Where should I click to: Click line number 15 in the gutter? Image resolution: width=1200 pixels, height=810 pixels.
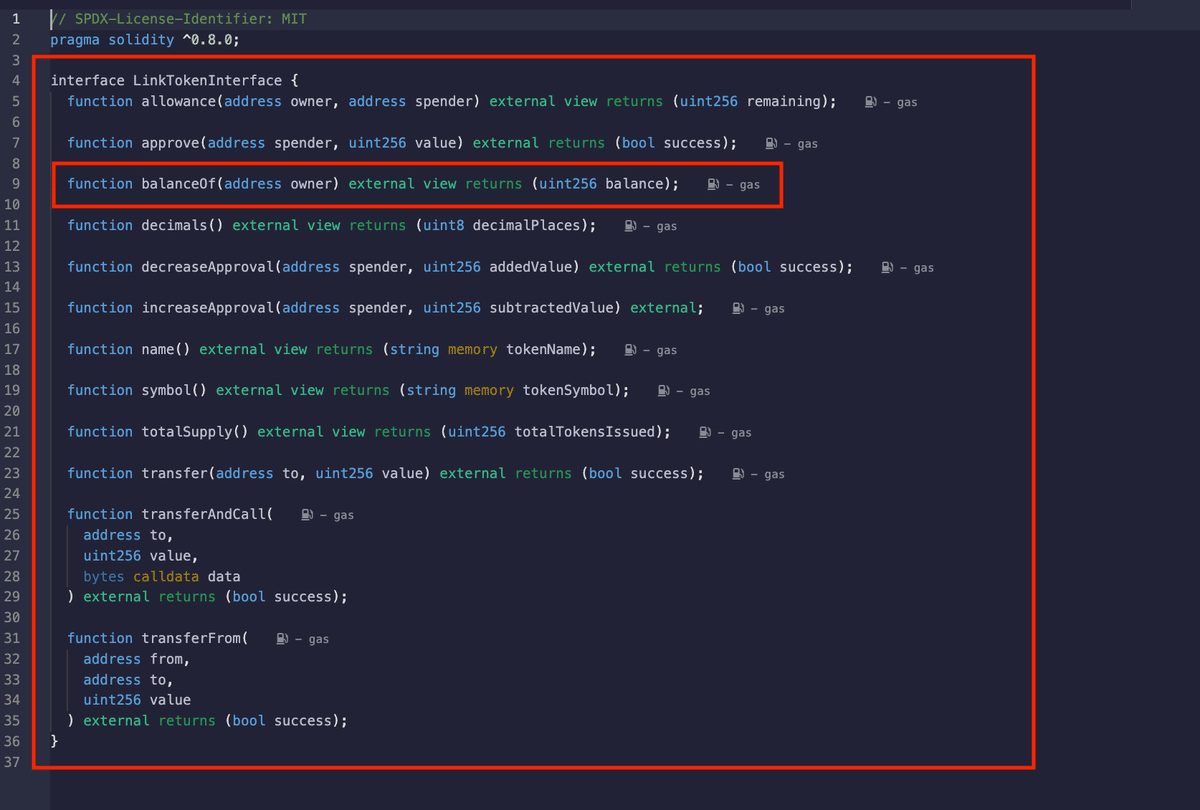[x=12, y=308]
